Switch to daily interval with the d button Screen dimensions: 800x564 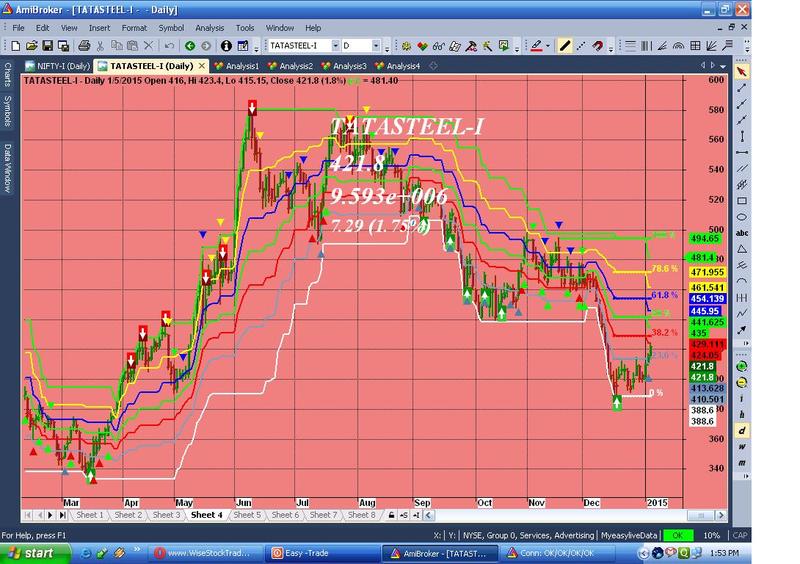point(742,431)
